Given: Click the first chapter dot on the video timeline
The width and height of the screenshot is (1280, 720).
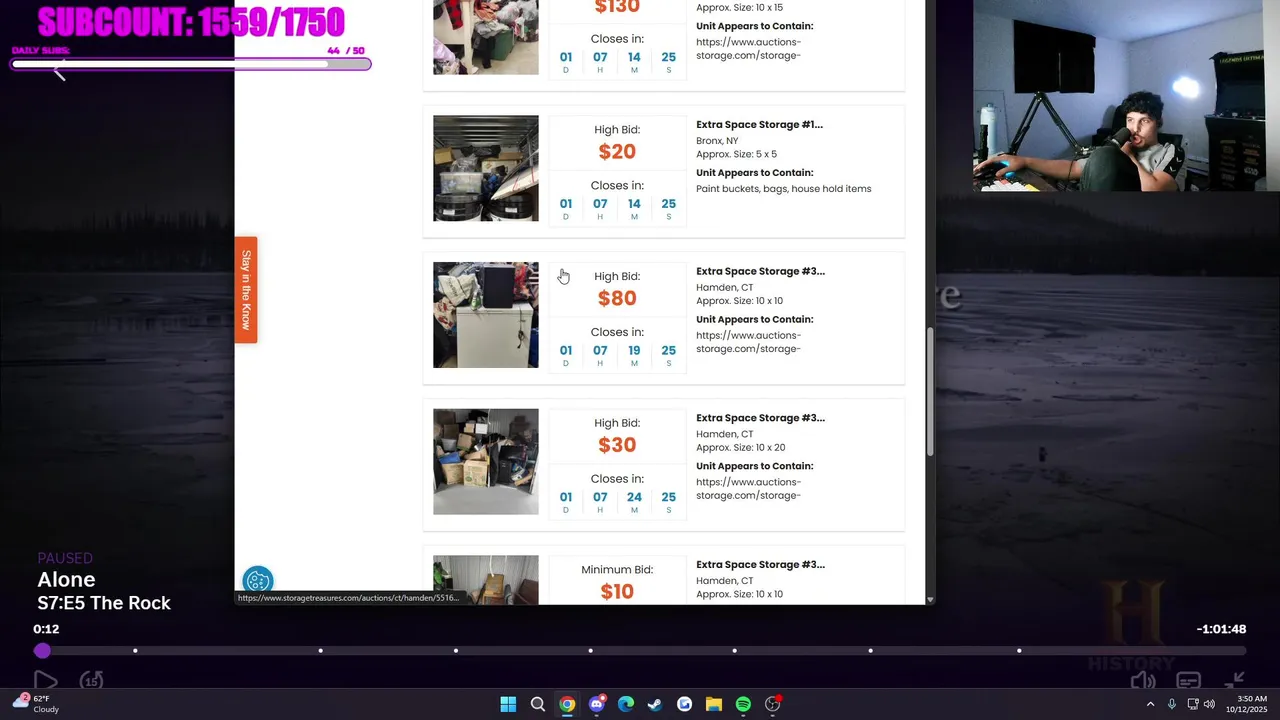Looking at the screenshot, I should pyautogui.click(x=135, y=651).
